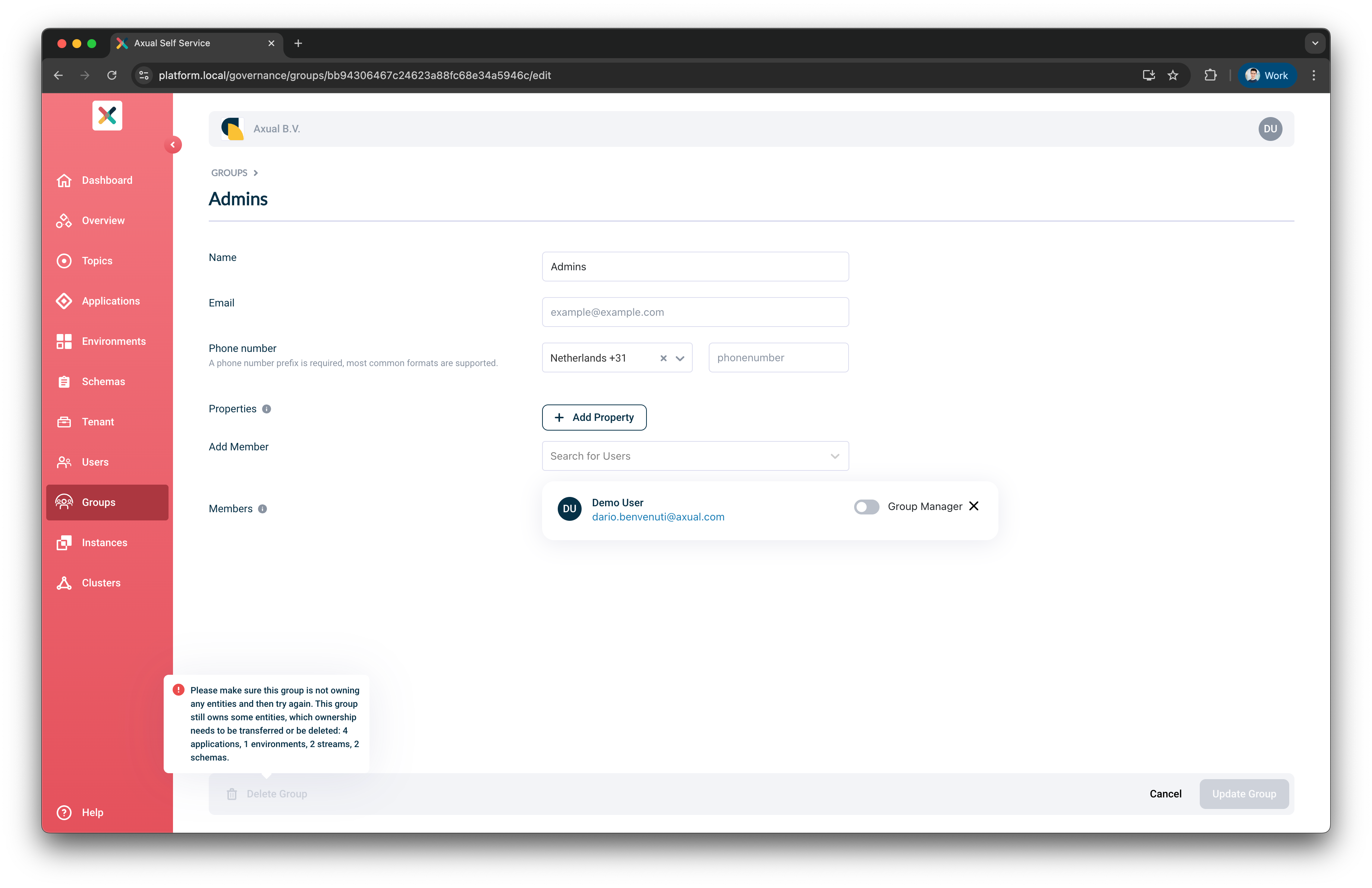Select the Tenant sidebar item

click(x=97, y=421)
